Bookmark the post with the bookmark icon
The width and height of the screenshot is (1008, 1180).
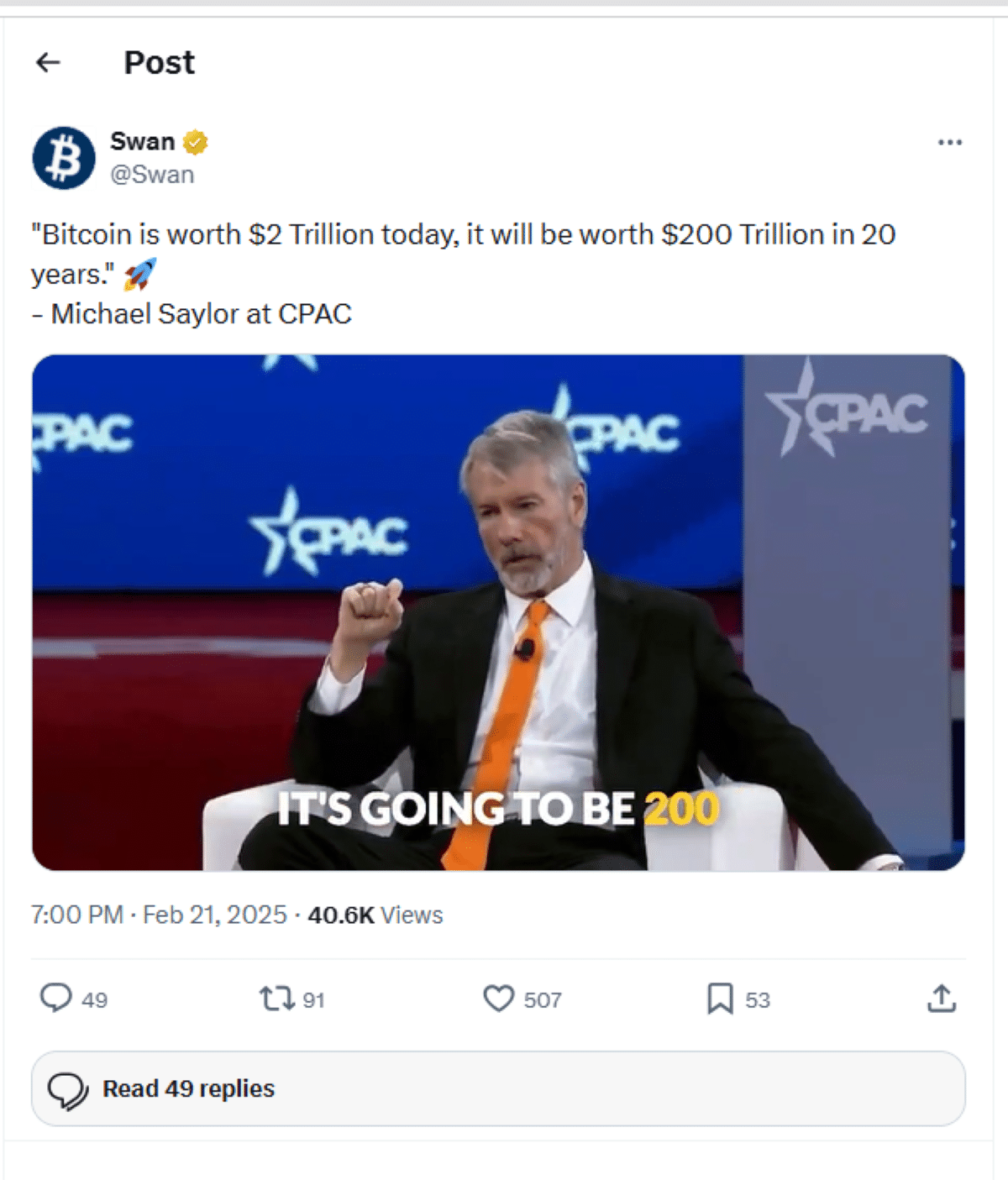pos(720,999)
